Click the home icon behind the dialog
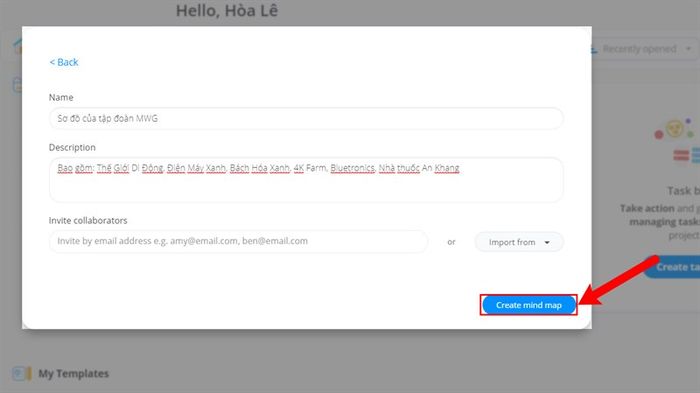 tap(18, 46)
